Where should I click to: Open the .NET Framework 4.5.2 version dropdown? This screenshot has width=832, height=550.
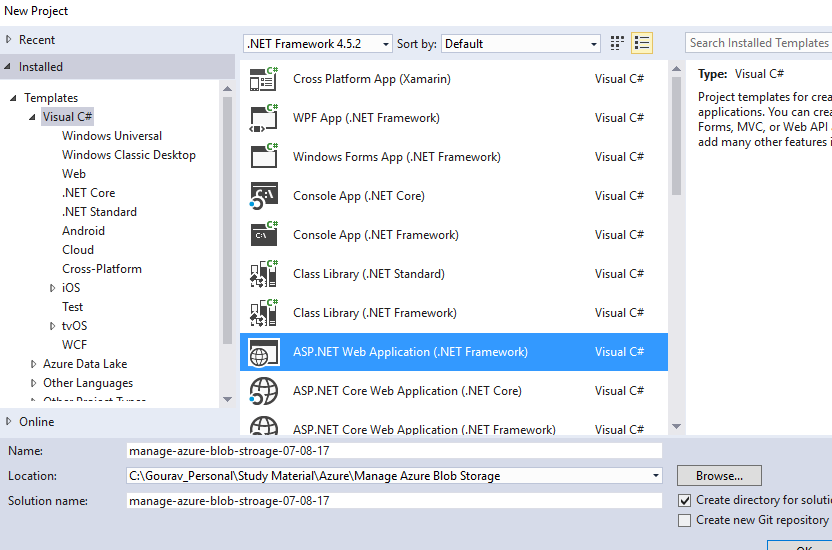317,43
